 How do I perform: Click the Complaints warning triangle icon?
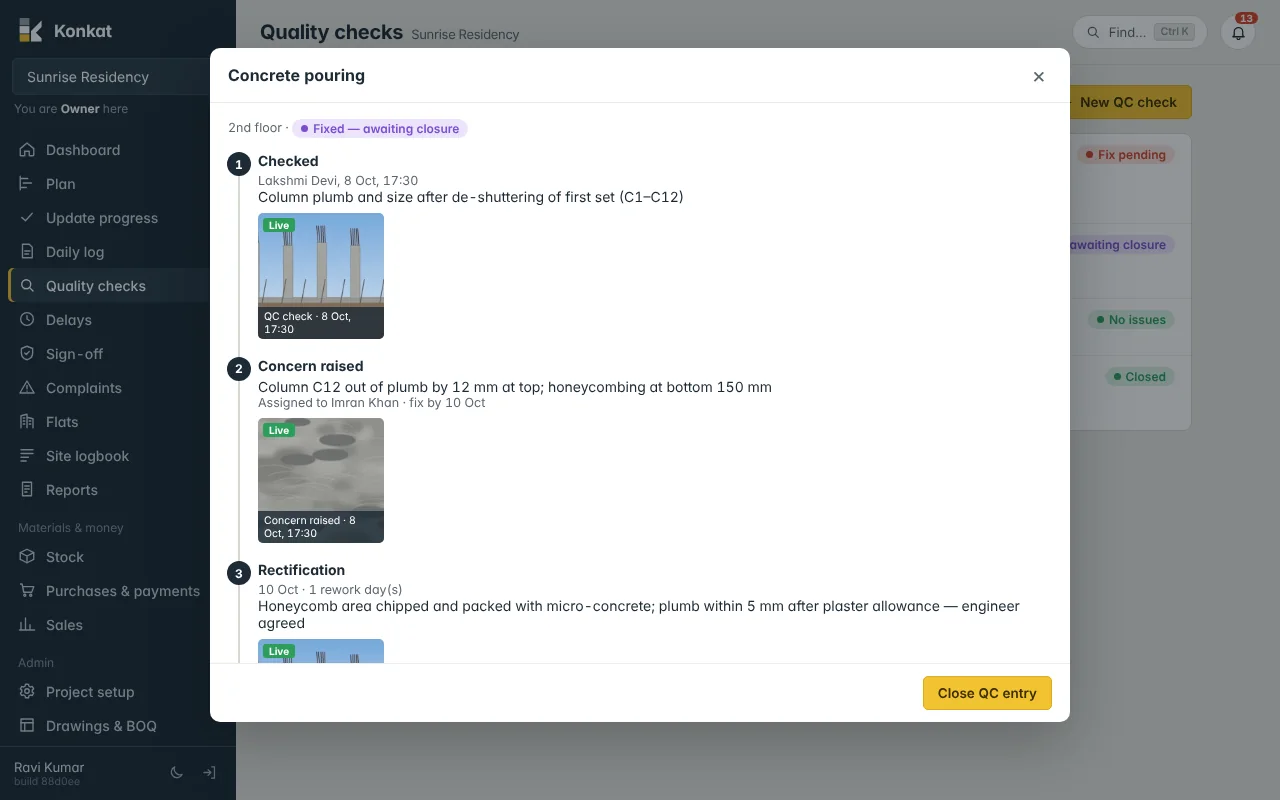(x=27, y=388)
